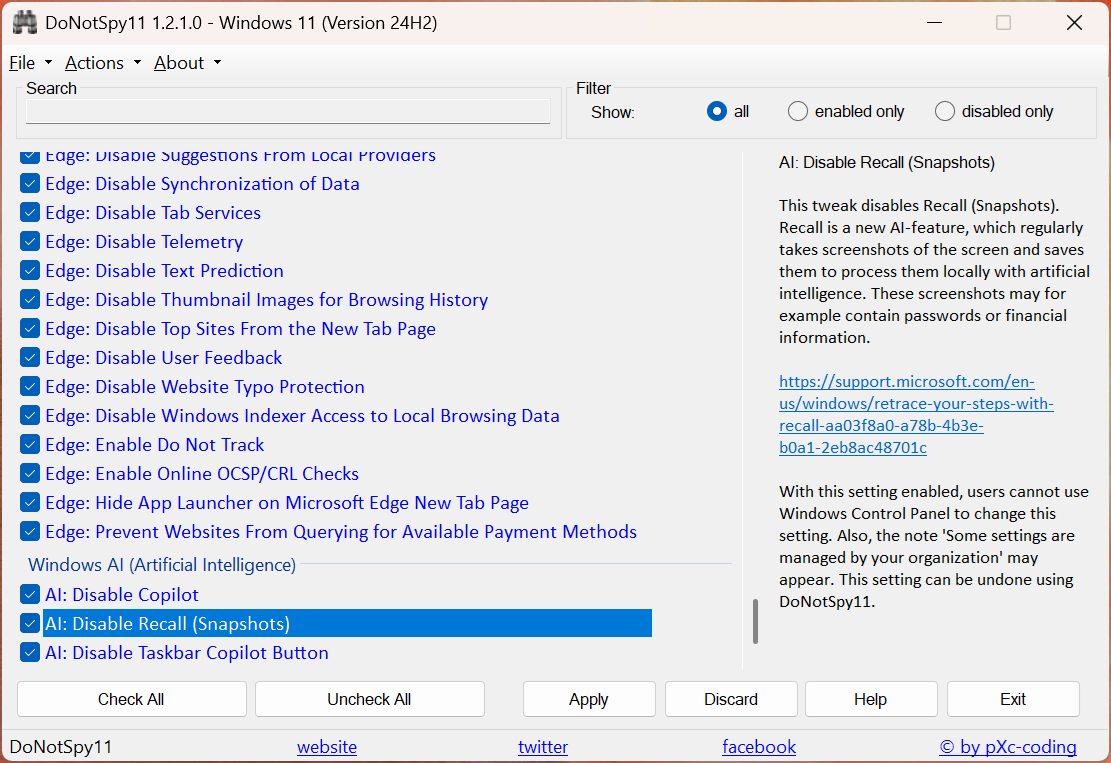
Task: Open the facebook link
Action: click(x=759, y=747)
